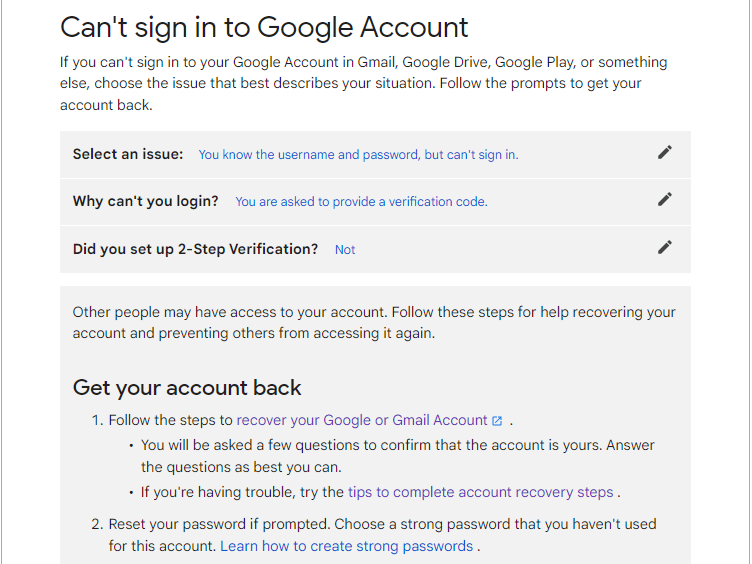Click the "Get your account back" heading
Screen dimensions: 752x564
point(187,388)
